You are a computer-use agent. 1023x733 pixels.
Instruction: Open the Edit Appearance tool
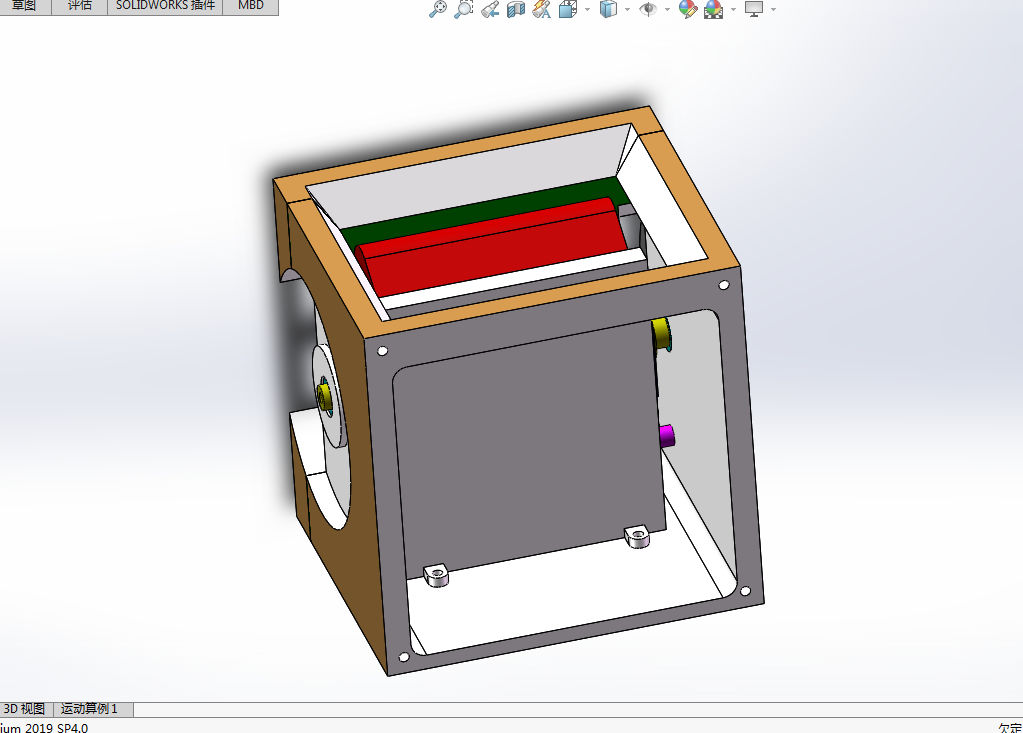tap(688, 9)
